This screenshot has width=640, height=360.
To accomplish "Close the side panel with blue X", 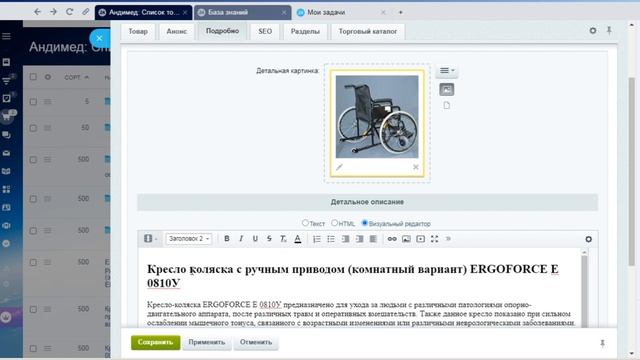I will click(x=99, y=38).
